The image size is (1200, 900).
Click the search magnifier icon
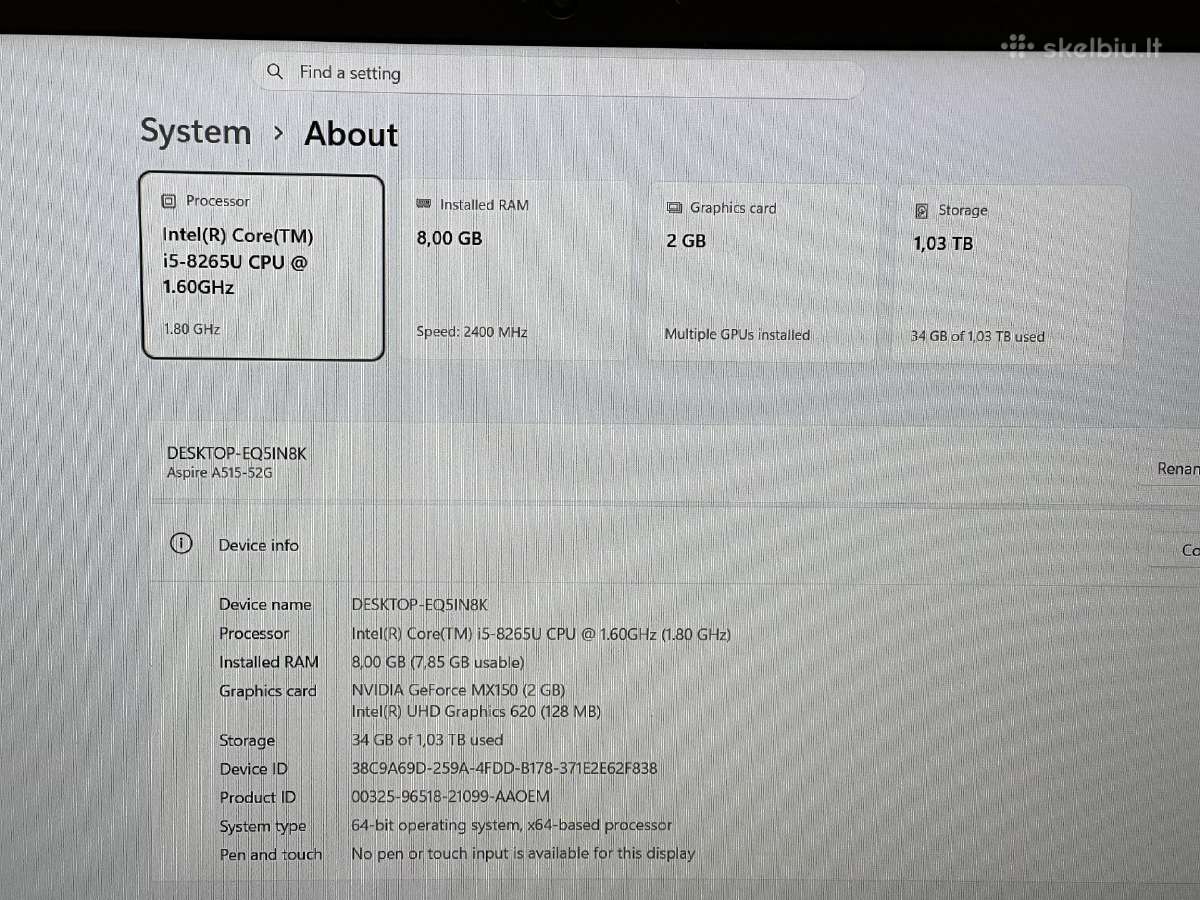point(275,72)
